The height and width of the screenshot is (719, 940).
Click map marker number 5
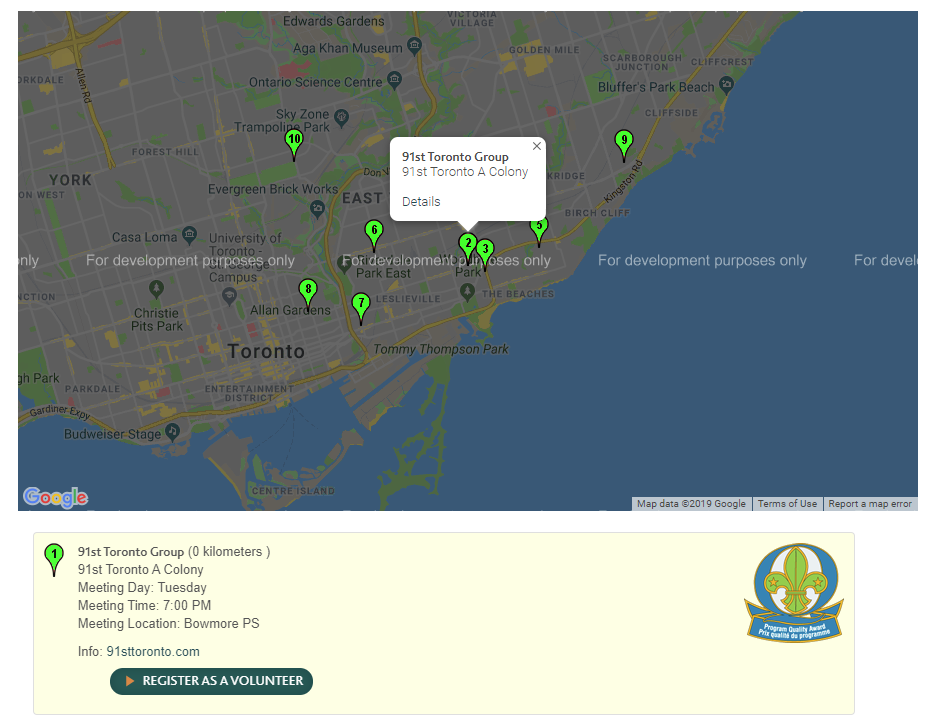pos(539,233)
